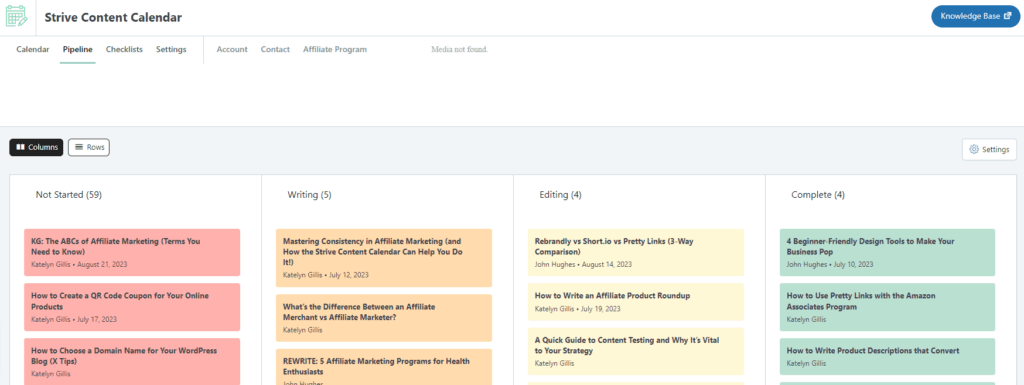The width and height of the screenshot is (1024, 385).
Task: Go to the Checklists tab
Action: pos(124,50)
